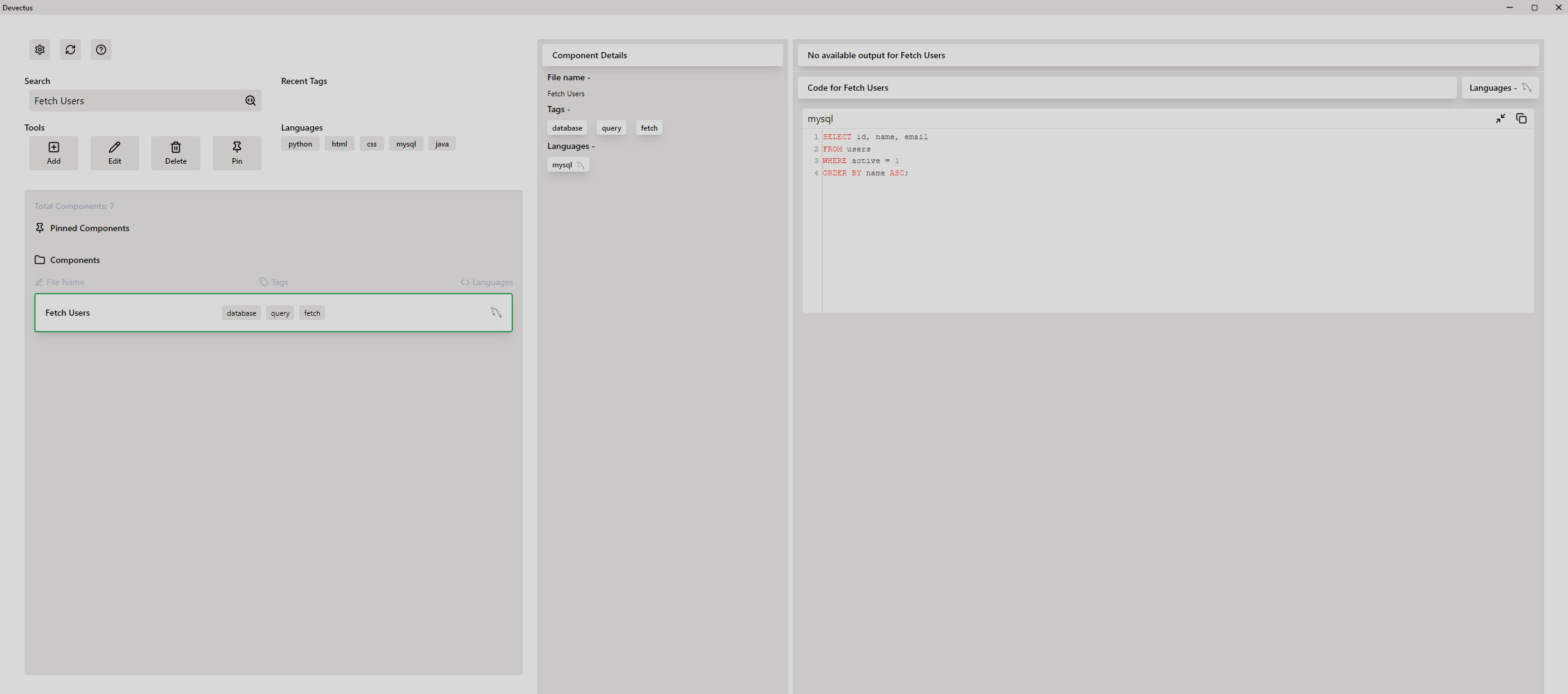Delete the selected component
The image size is (1568, 694).
click(175, 153)
